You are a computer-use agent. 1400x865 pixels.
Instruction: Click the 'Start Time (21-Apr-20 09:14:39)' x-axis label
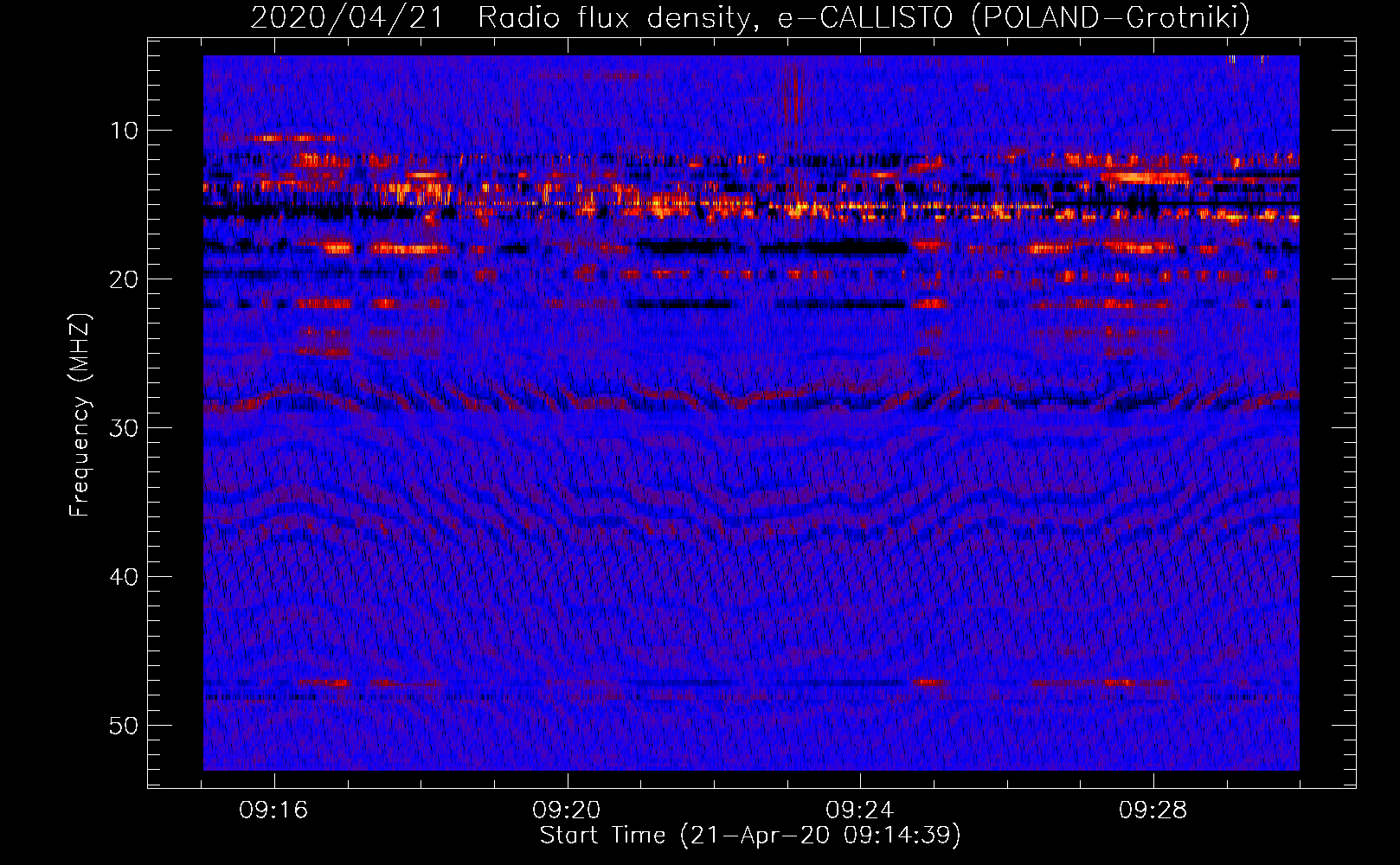tap(750, 836)
